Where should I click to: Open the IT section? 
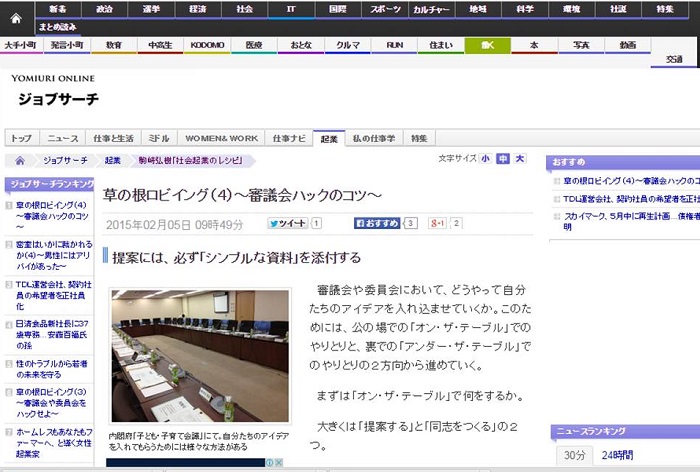tap(291, 9)
